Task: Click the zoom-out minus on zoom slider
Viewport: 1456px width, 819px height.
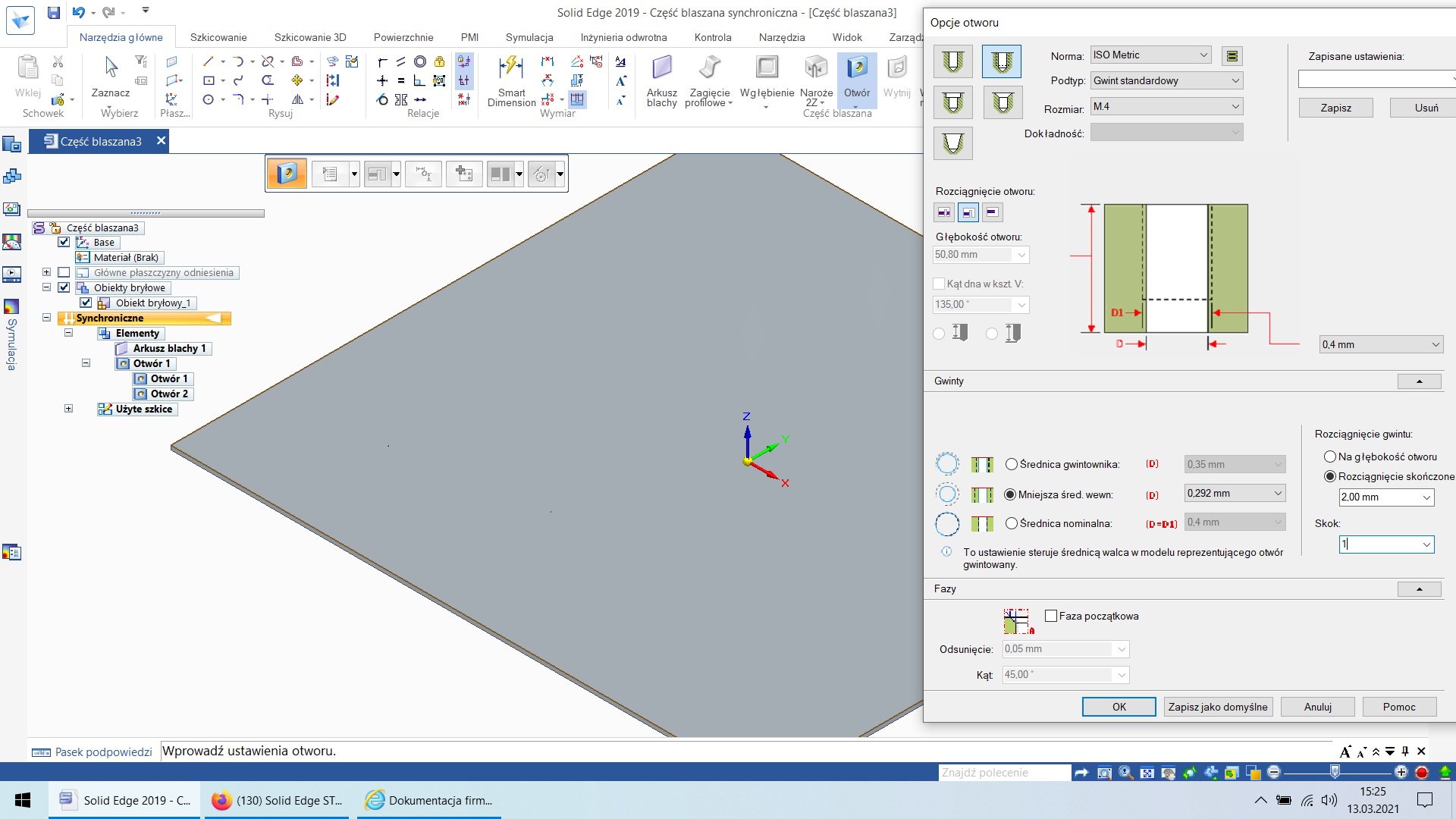Action: [x=1274, y=773]
